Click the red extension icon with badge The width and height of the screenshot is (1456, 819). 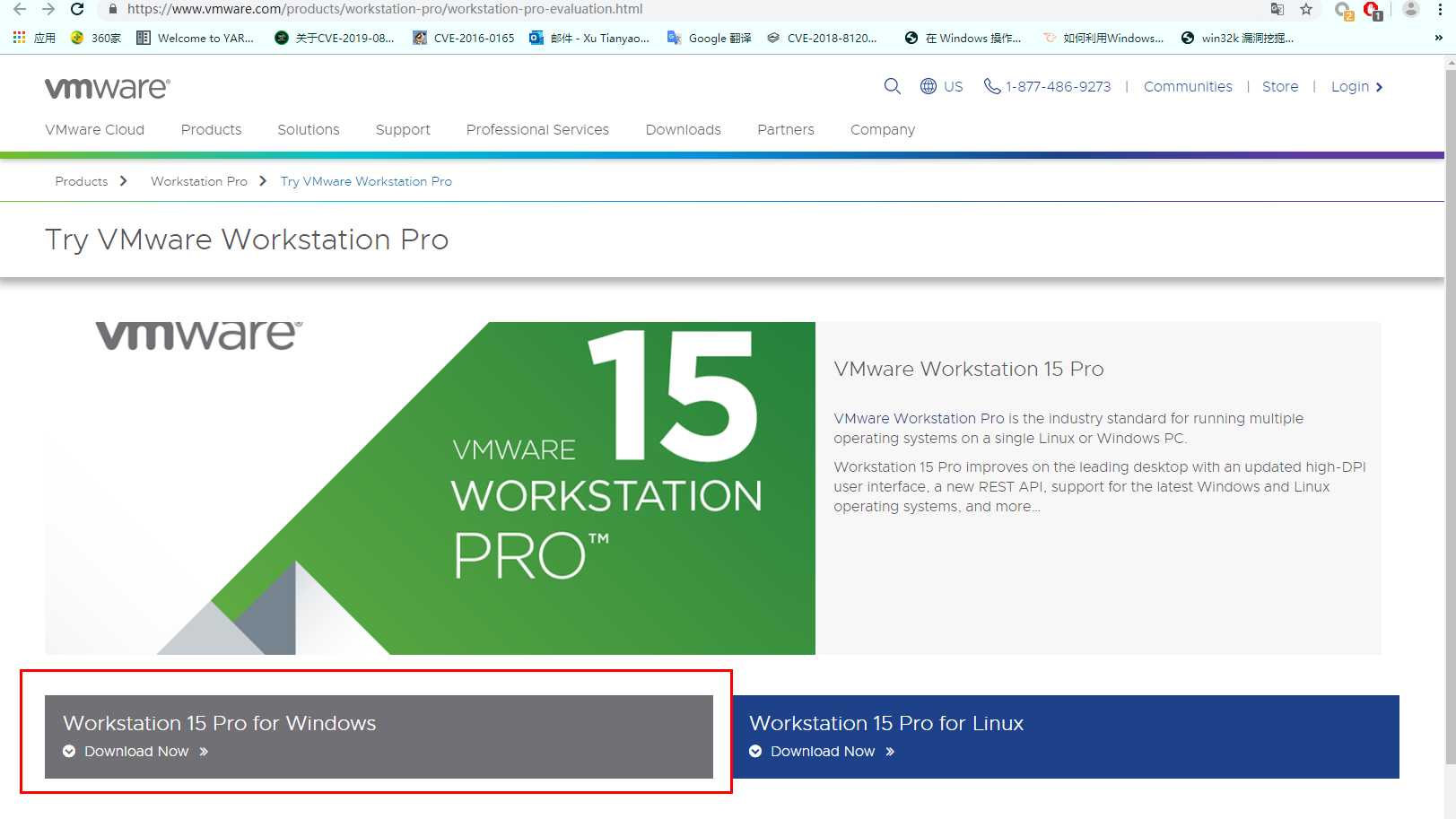[x=1373, y=10]
